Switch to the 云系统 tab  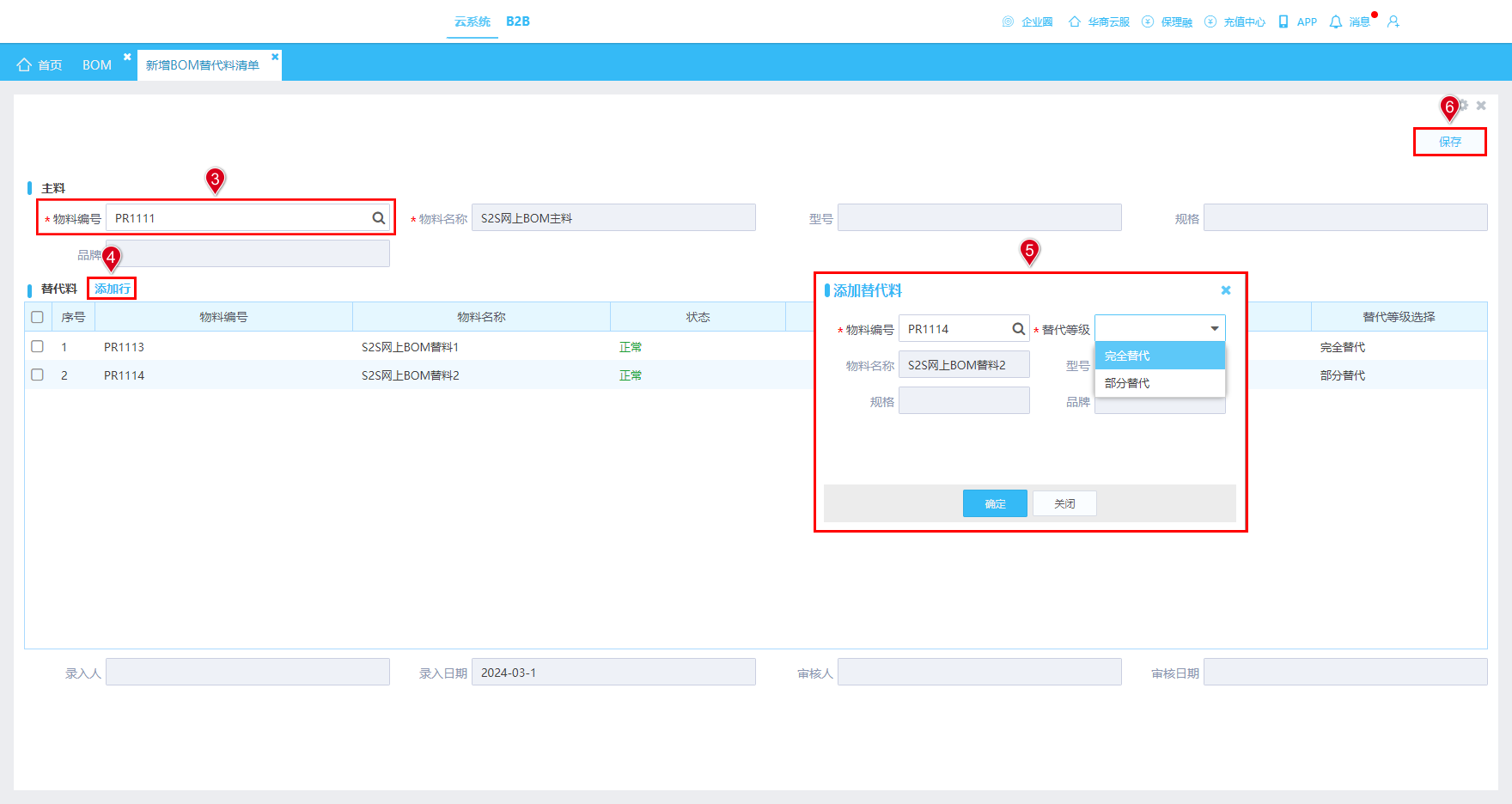click(472, 21)
